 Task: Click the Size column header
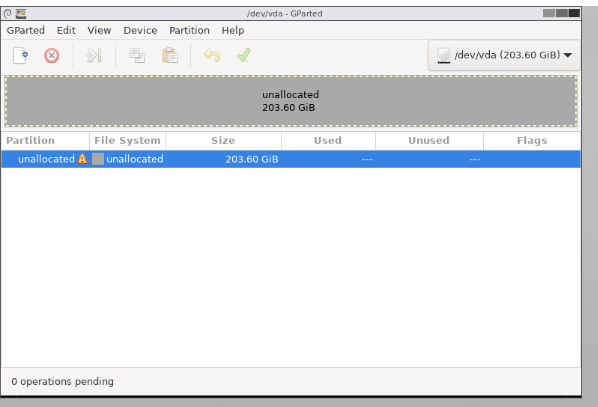(223, 140)
